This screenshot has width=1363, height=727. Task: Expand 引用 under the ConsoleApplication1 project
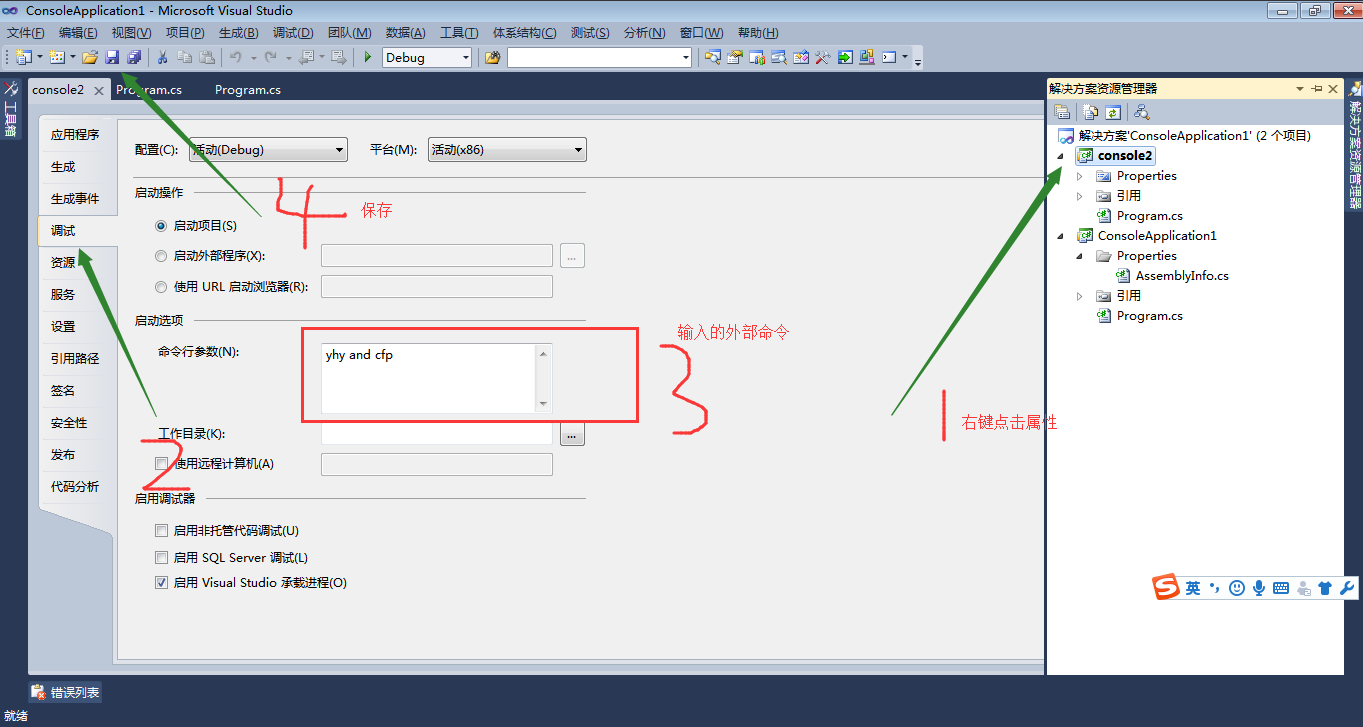(1079, 296)
